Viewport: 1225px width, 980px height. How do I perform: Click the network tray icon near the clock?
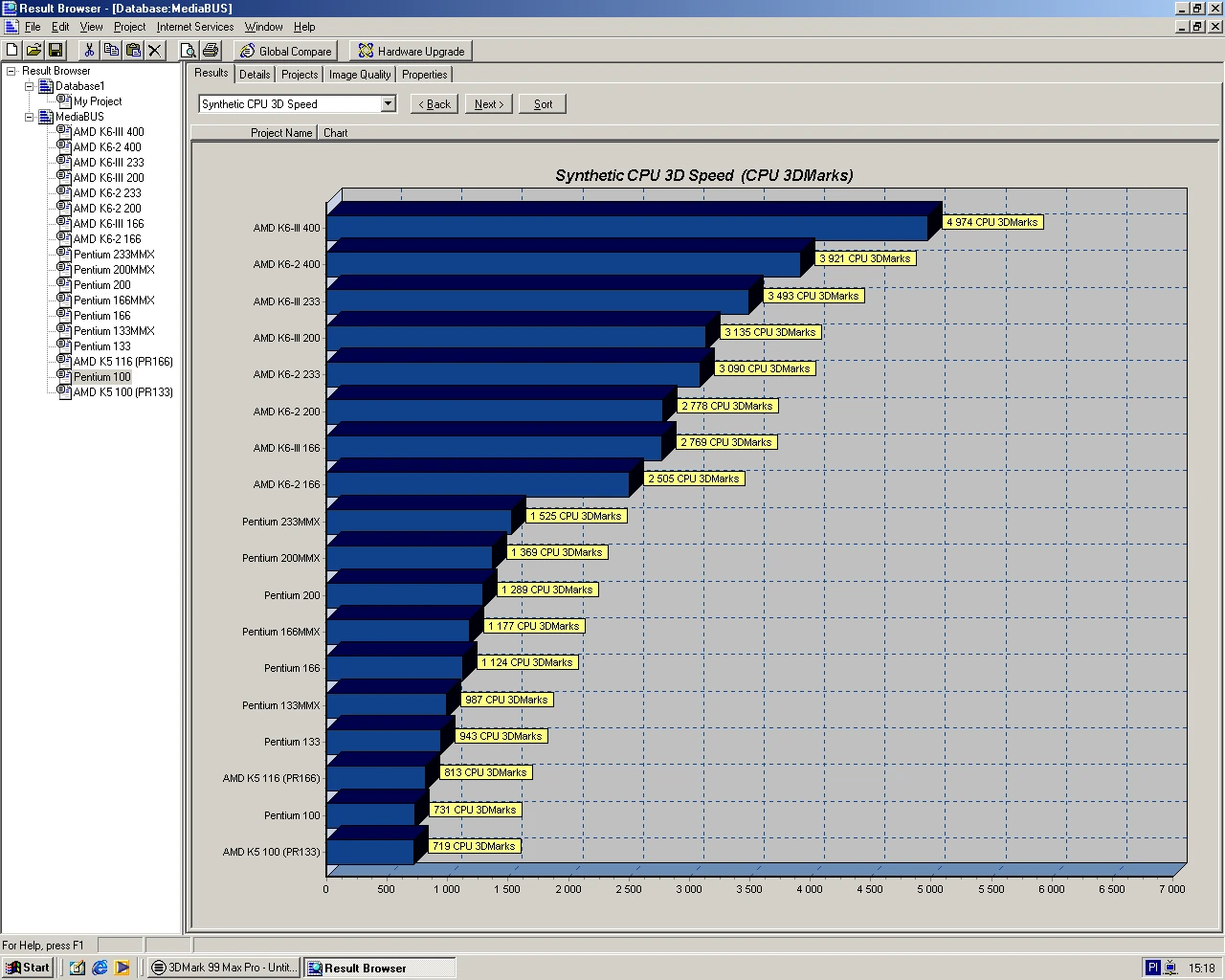1170,968
